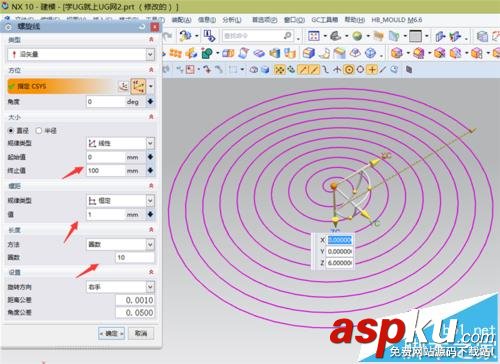This screenshot has width=500, height=364.
Task: Toggle the quadrant point snap circle icon
Action: coord(360,69)
